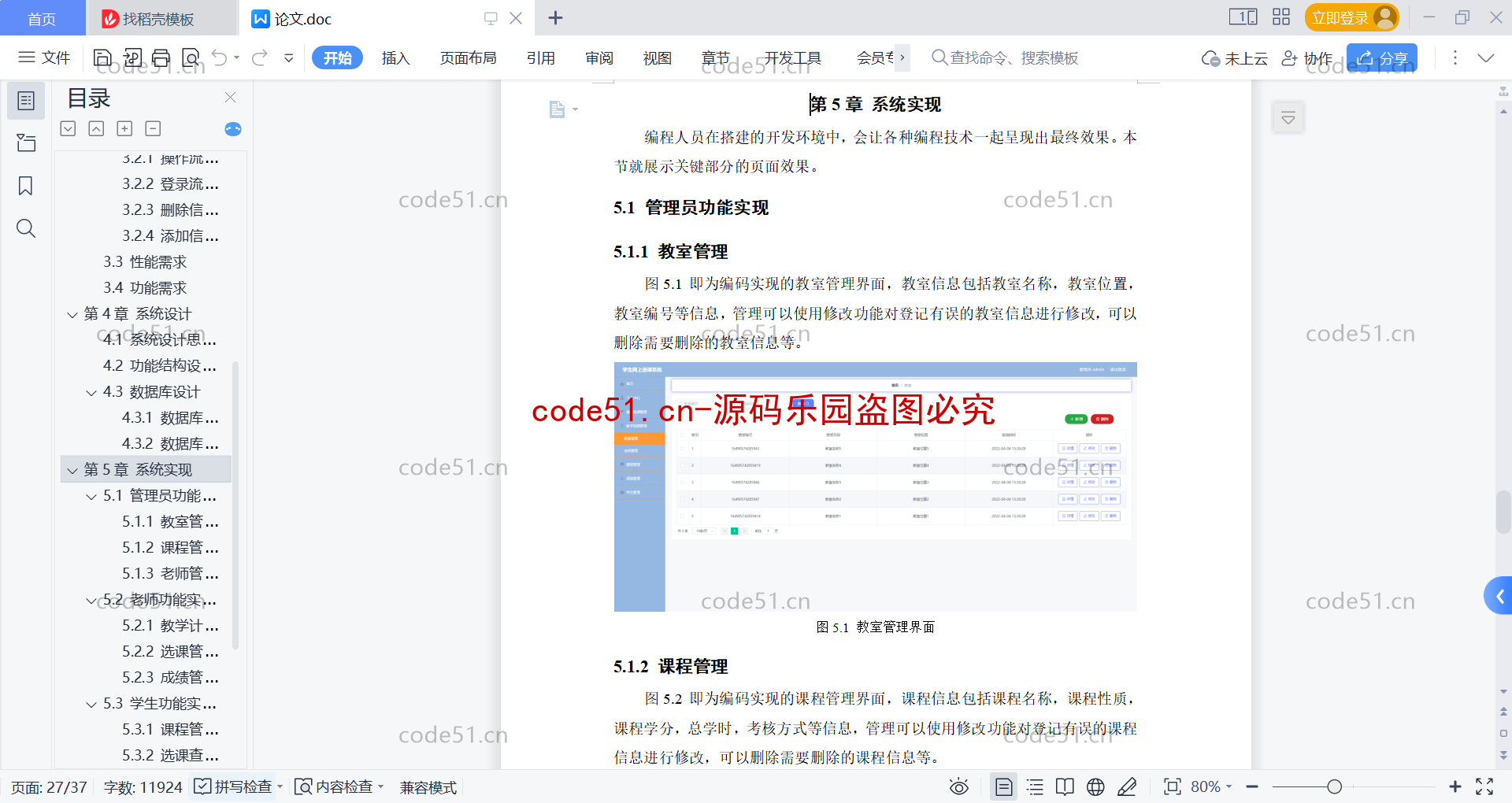Click the undo arrow icon
Image resolution: width=1512 pixels, height=803 pixels.
pos(220,57)
